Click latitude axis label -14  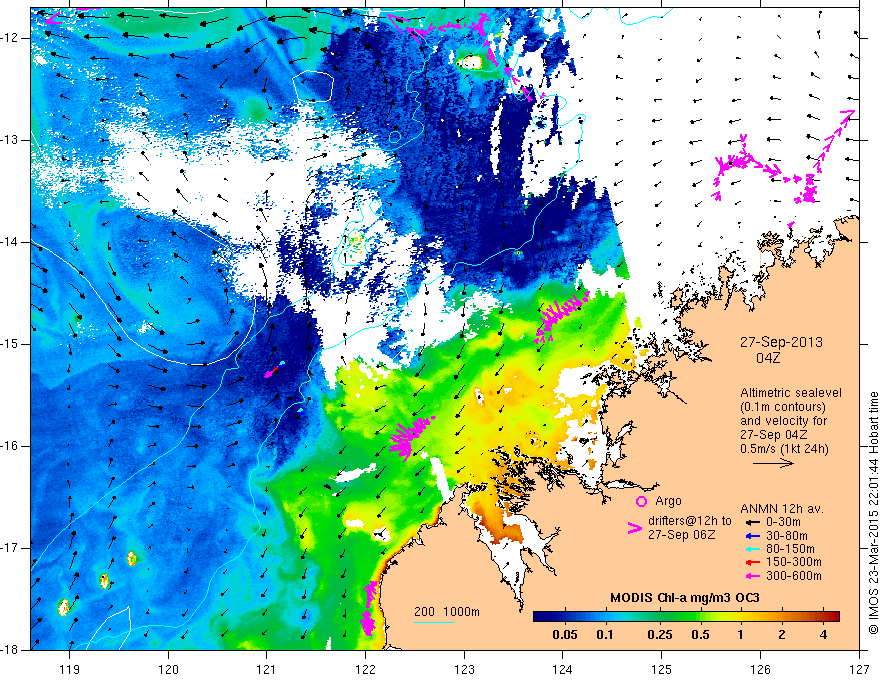[10, 242]
